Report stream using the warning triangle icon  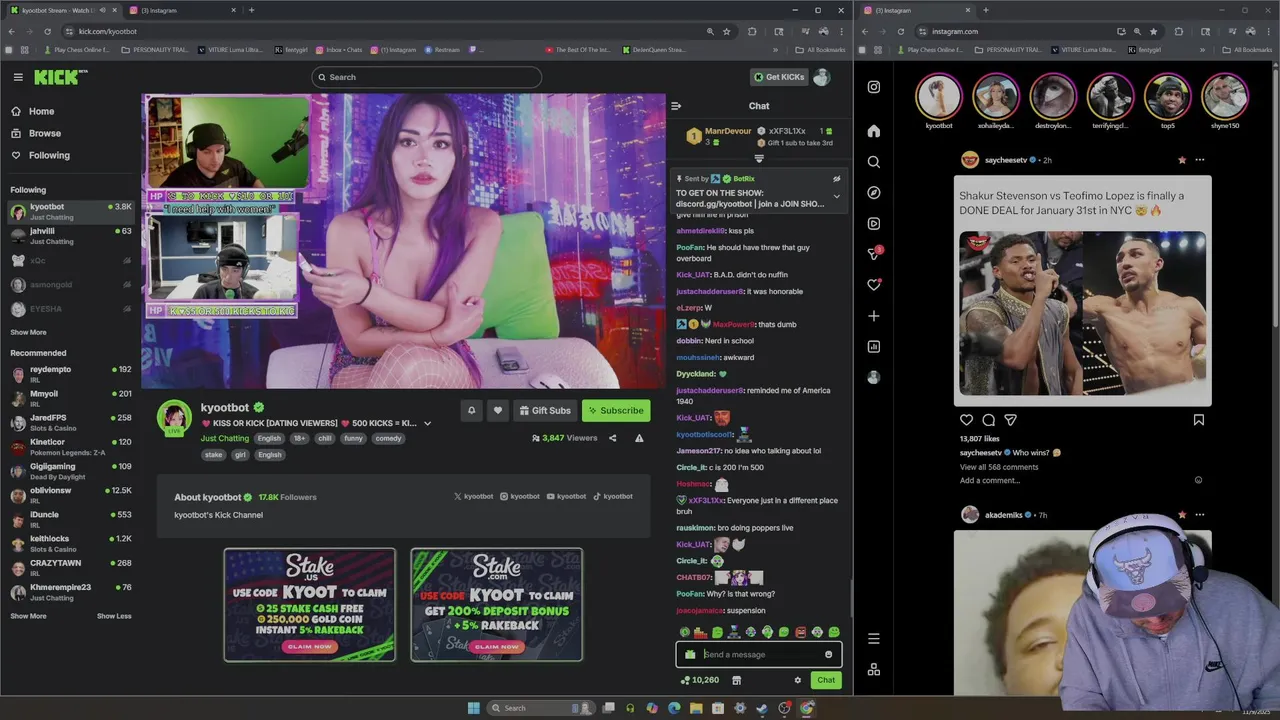click(x=639, y=438)
